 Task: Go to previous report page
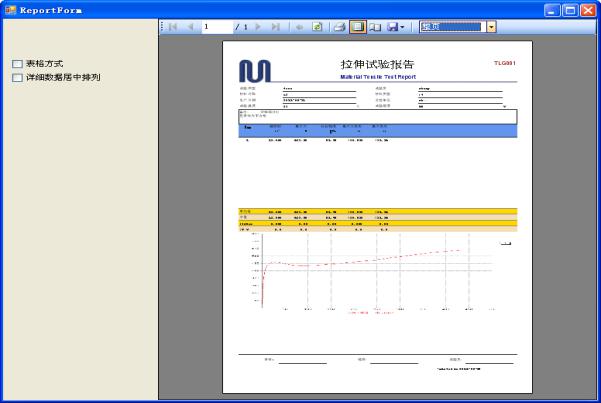[x=190, y=27]
